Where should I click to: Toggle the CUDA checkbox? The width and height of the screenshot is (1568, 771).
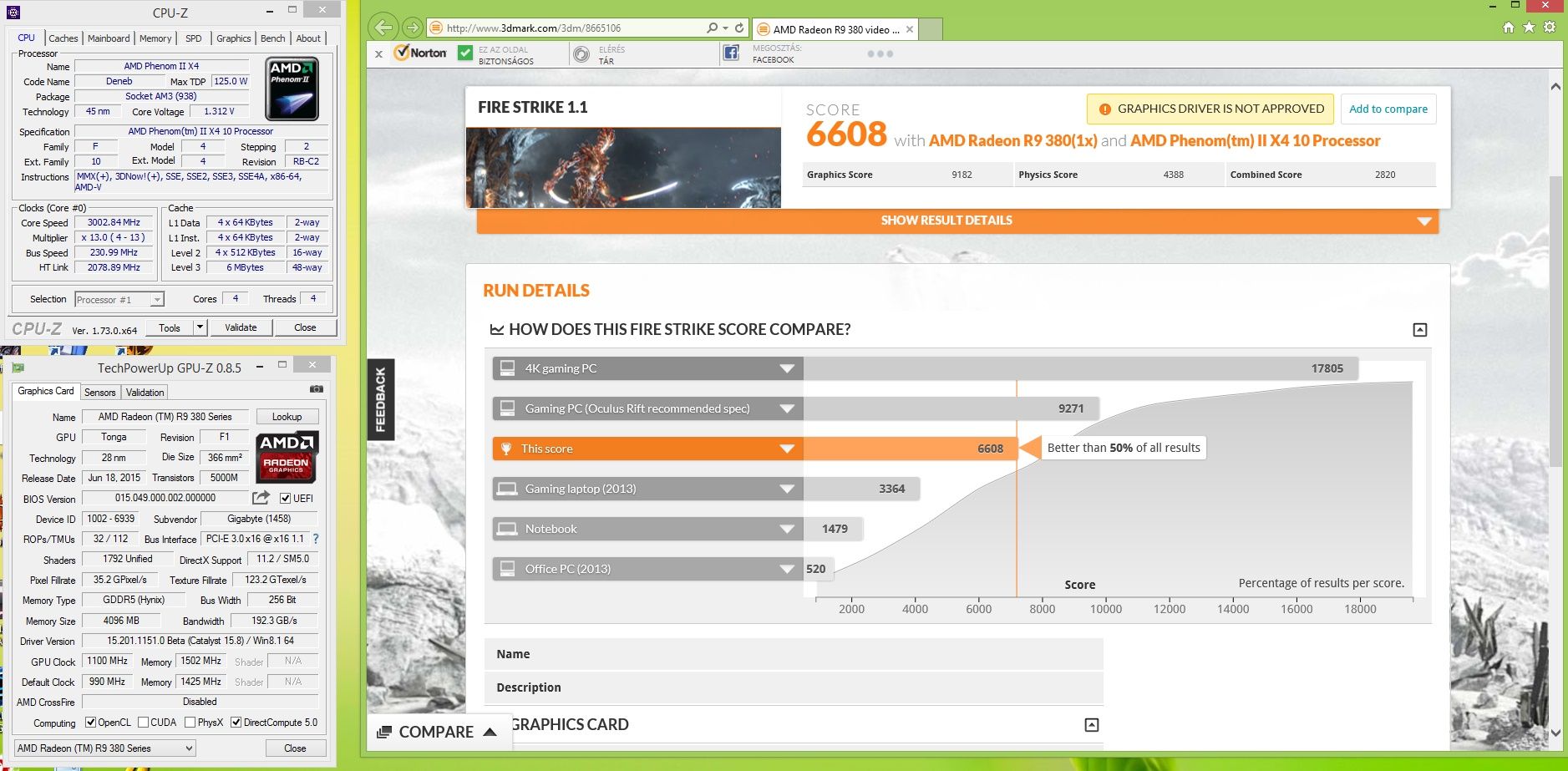tap(144, 723)
